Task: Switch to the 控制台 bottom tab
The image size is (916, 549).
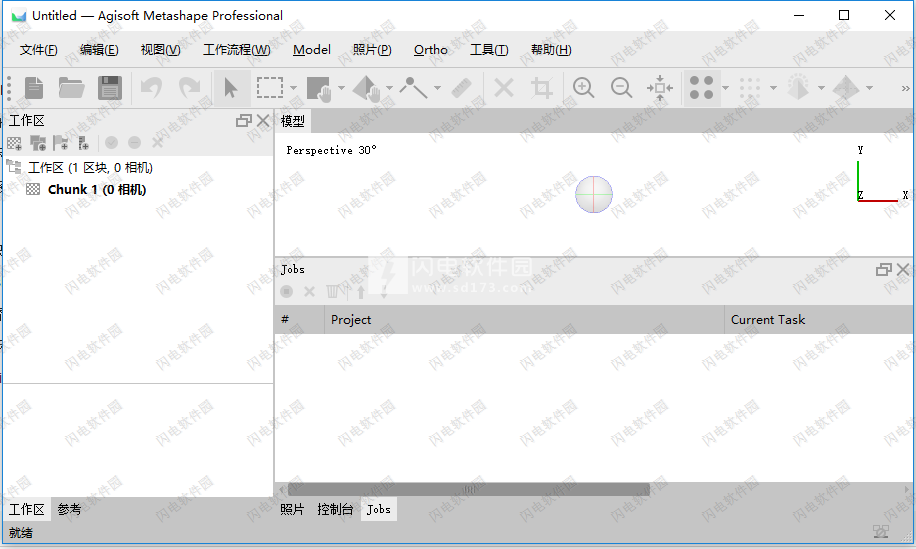Action: pos(335,509)
